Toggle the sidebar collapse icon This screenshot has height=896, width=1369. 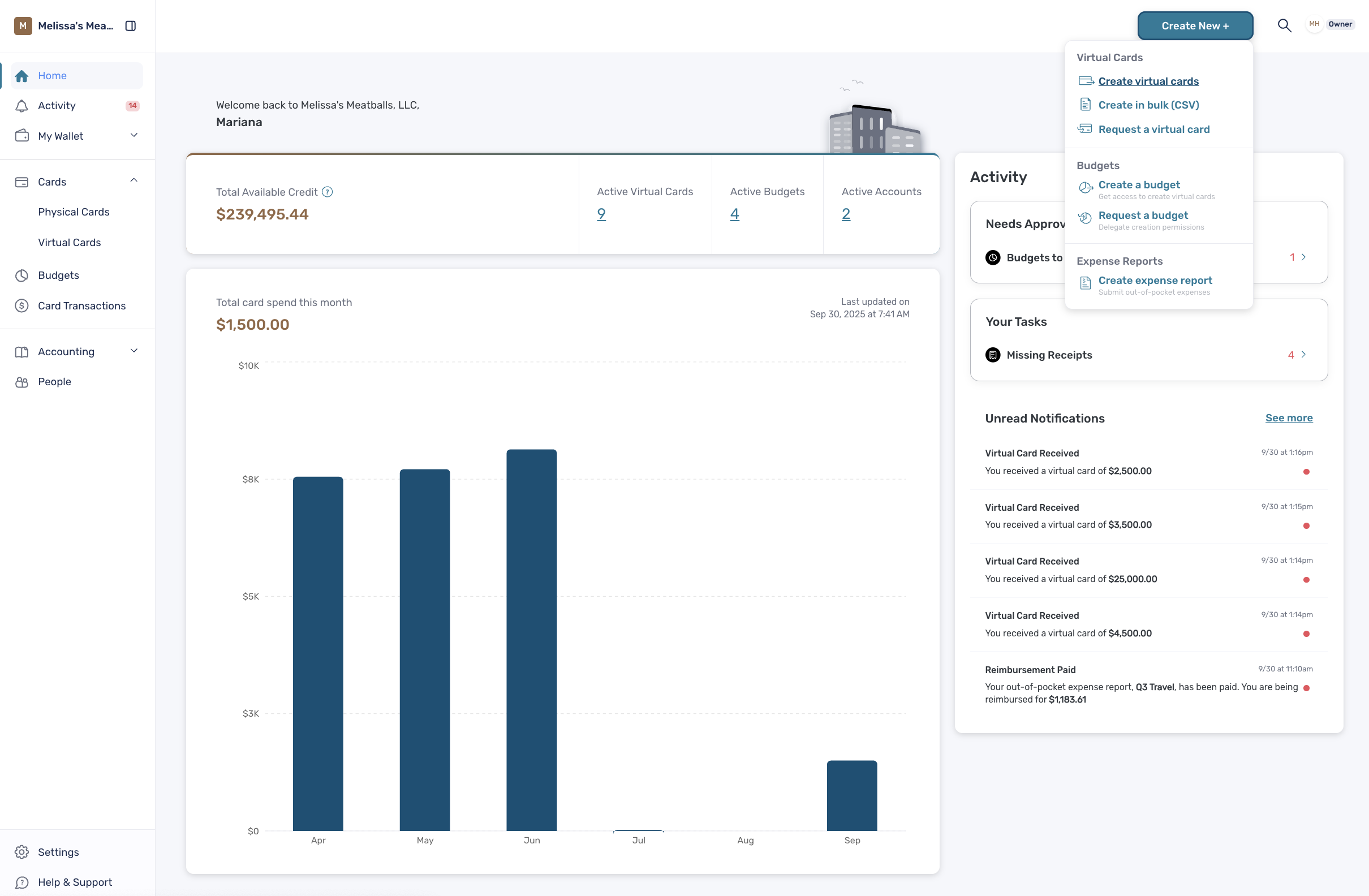coord(131,26)
